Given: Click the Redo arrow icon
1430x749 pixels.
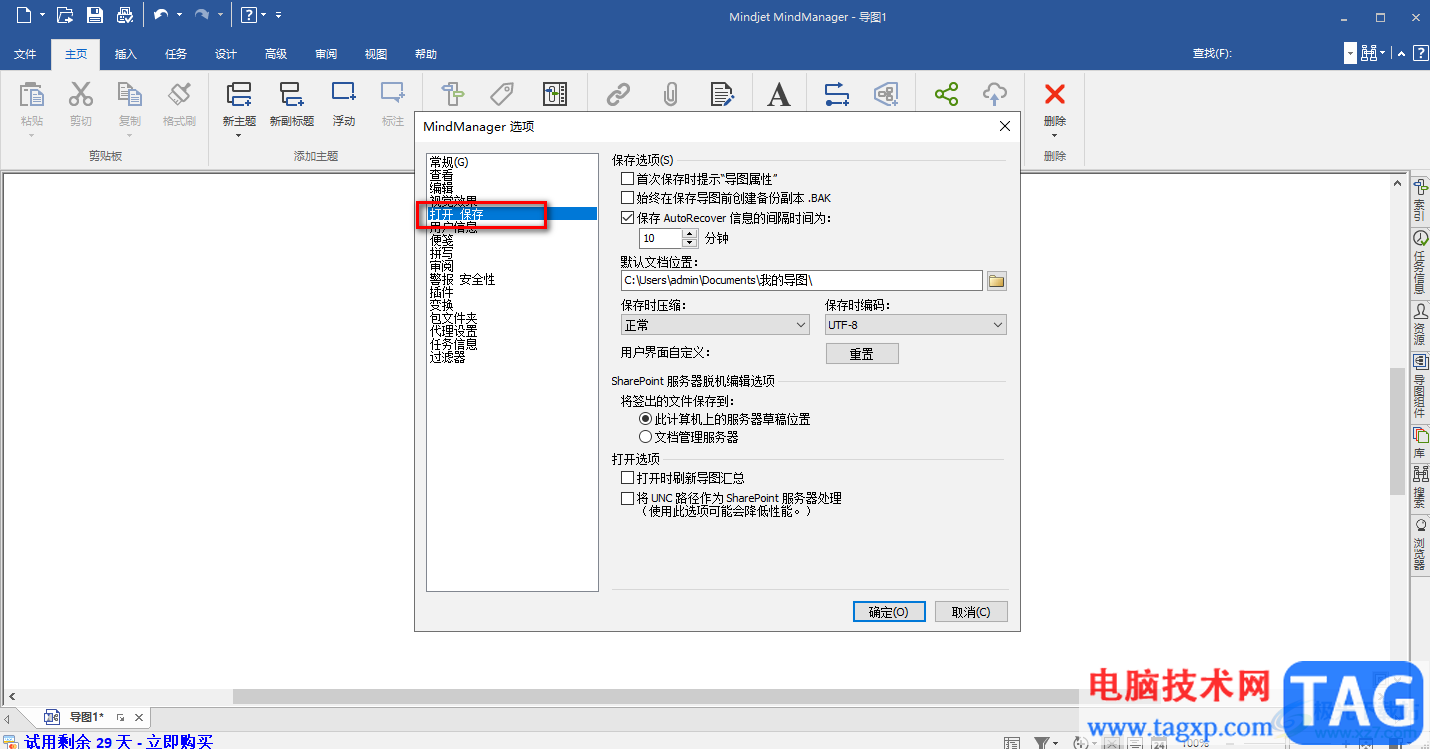Looking at the screenshot, I should coord(202,15).
